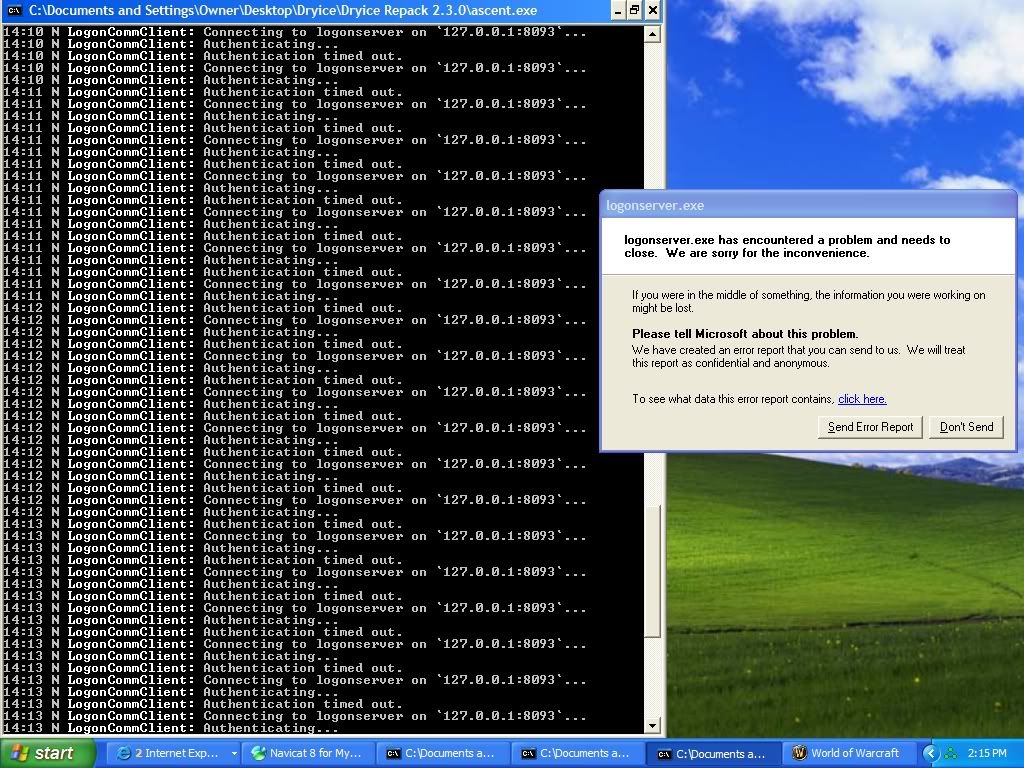The height and width of the screenshot is (768, 1024).
Task: Choose Don't Send in the logonserver.exe dialog
Action: click(x=967, y=427)
